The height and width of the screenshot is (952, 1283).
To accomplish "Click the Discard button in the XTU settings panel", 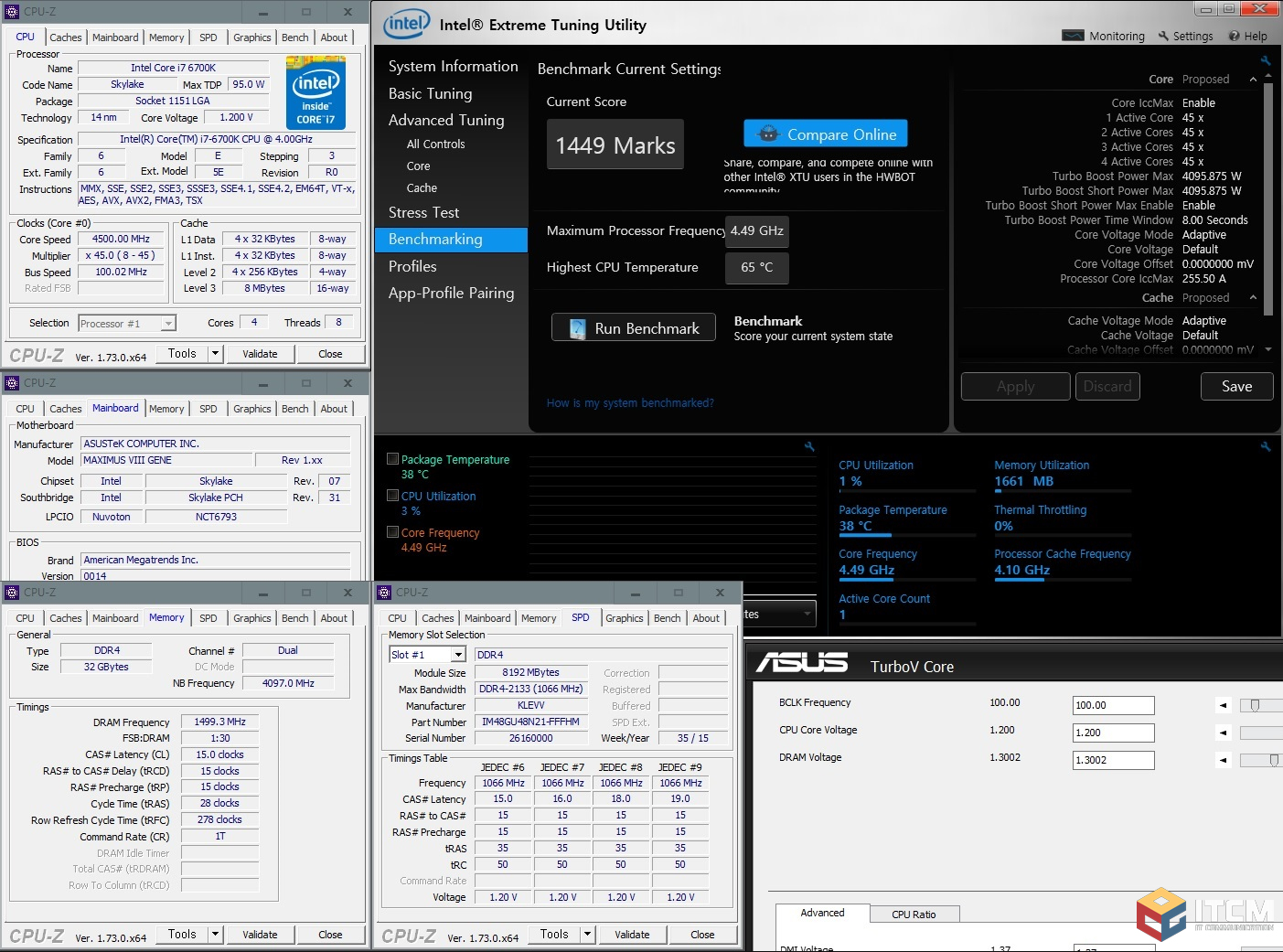I will (x=1107, y=386).
